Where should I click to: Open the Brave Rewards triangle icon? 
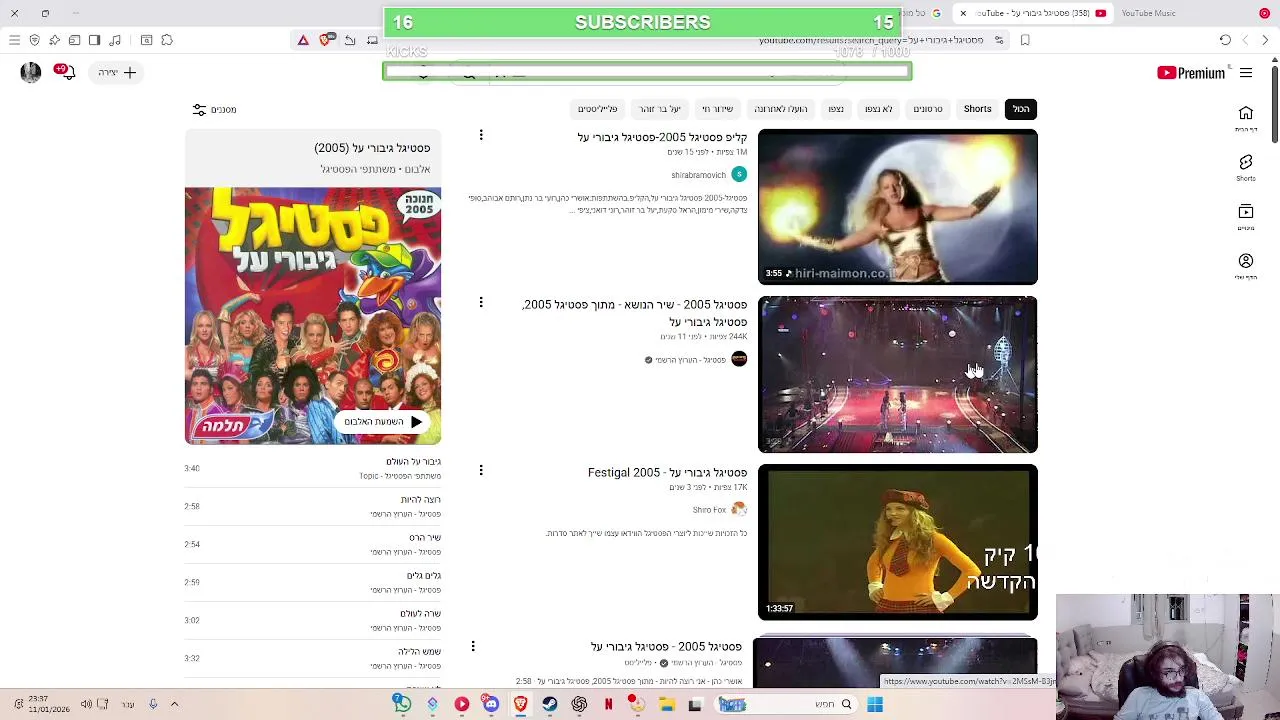click(x=303, y=40)
